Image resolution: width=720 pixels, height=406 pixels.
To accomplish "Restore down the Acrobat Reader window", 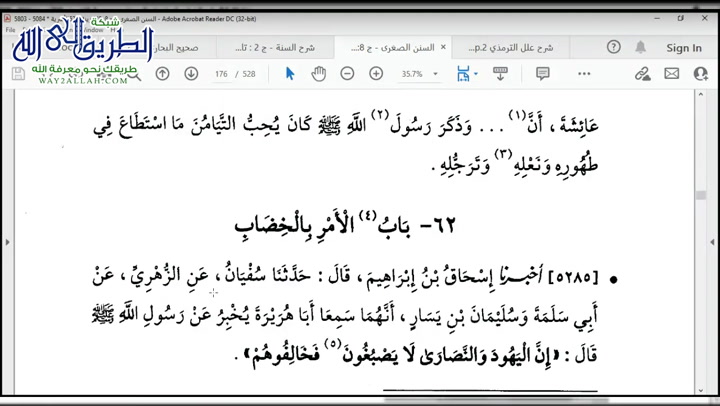I will point(681,18).
